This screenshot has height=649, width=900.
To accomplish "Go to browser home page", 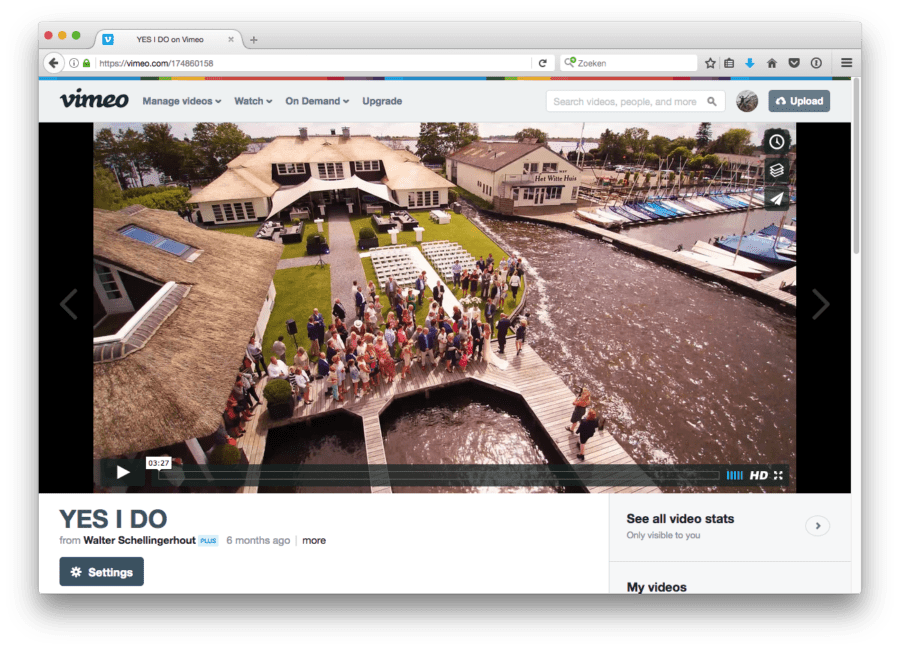I will coord(771,63).
